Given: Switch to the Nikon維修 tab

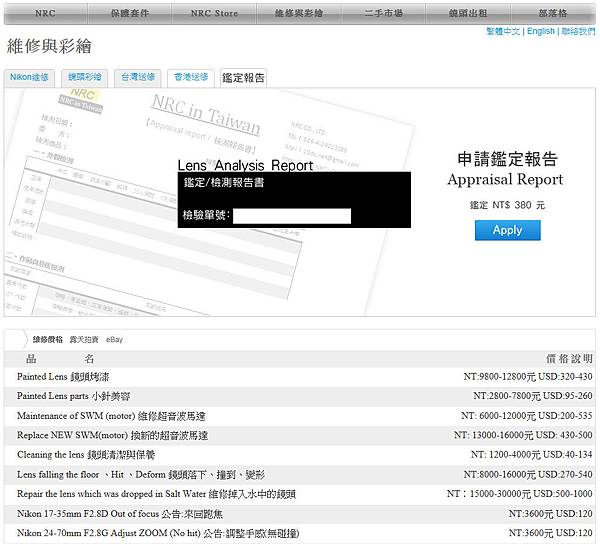Looking at the screenshot, I should coord(29,78).
